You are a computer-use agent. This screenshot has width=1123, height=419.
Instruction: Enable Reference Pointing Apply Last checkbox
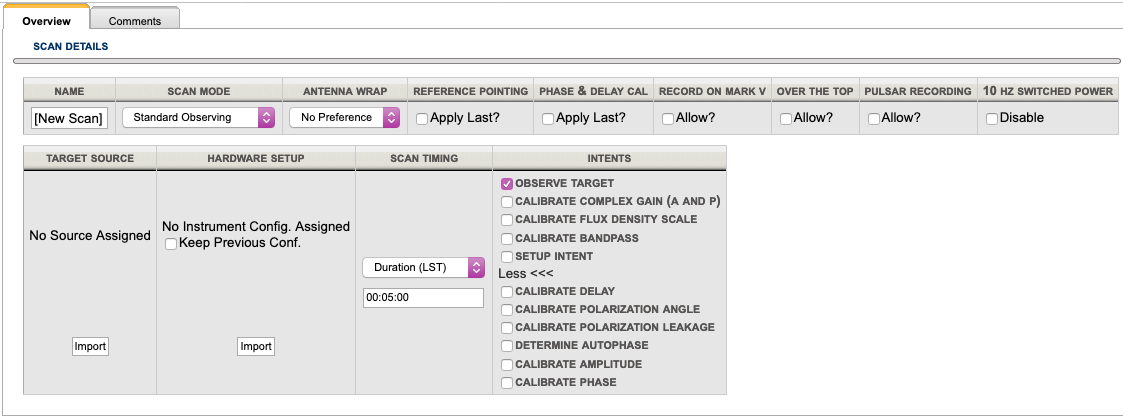click(x=422, y=119)
